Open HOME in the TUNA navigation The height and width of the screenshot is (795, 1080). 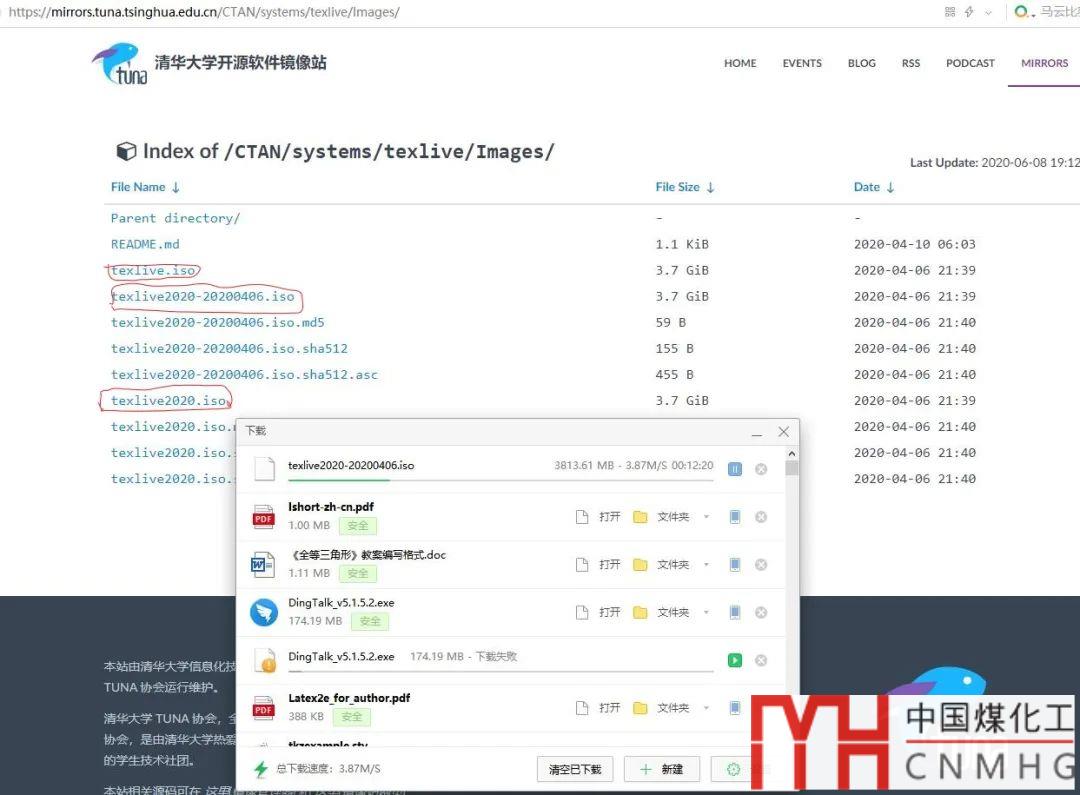pyautogui.click(x=740, y=63)
